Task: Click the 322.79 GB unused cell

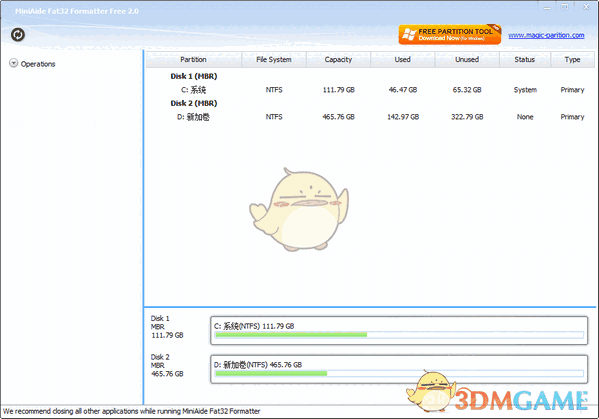Action: pyautogui.click(x=467, y=117)
